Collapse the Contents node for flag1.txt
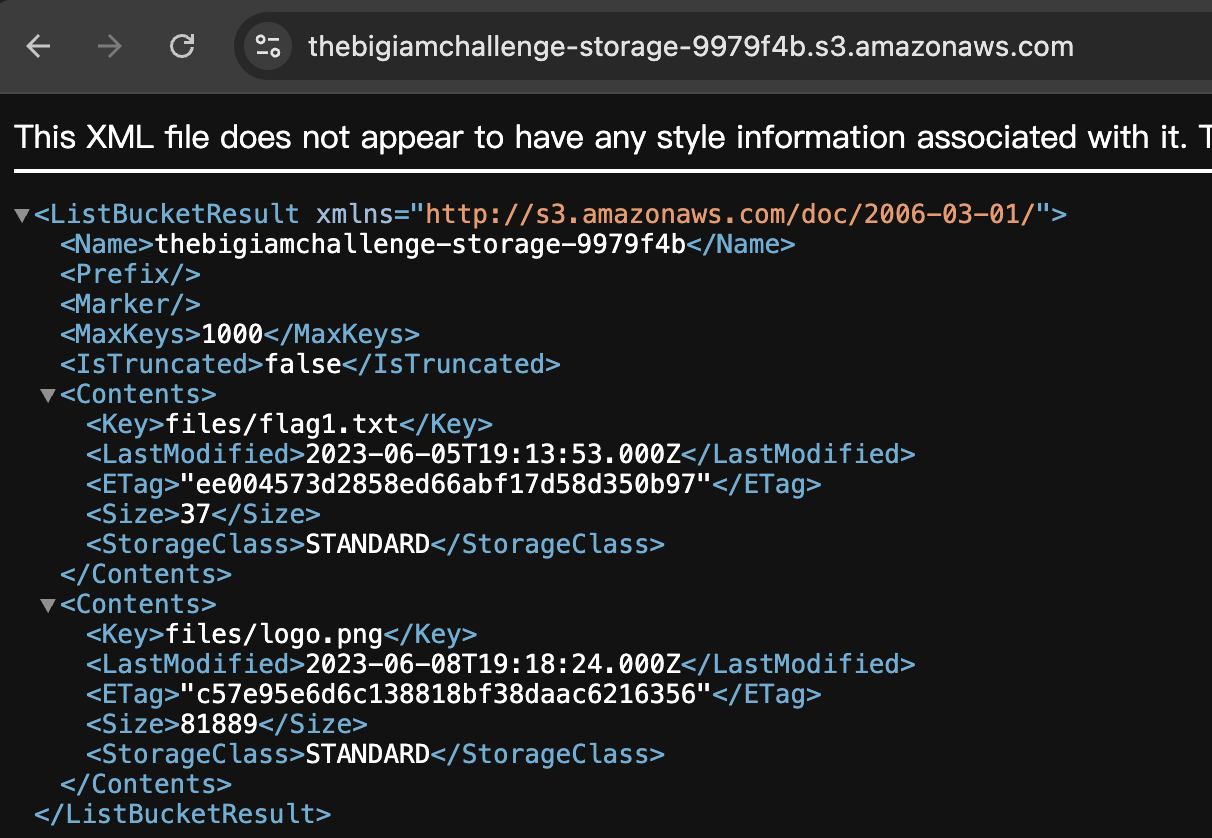Screen dimensions: 1212x838 [x=47, y=395]
